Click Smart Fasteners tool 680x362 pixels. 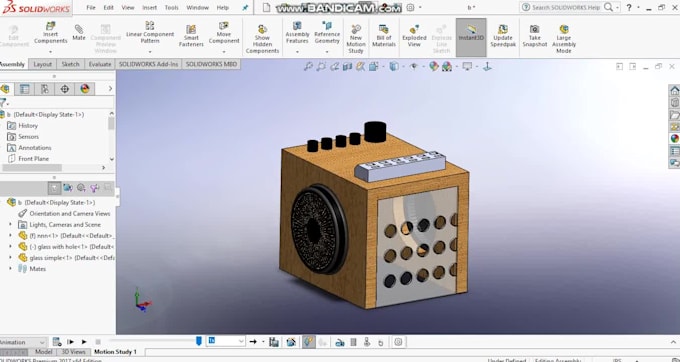(191, 36)
